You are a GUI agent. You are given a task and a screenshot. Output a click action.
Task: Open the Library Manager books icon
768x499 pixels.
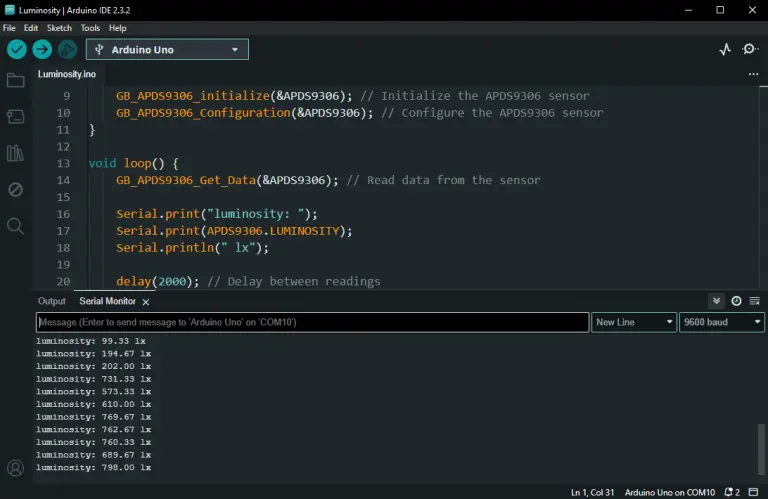click(x=15, y=153)
